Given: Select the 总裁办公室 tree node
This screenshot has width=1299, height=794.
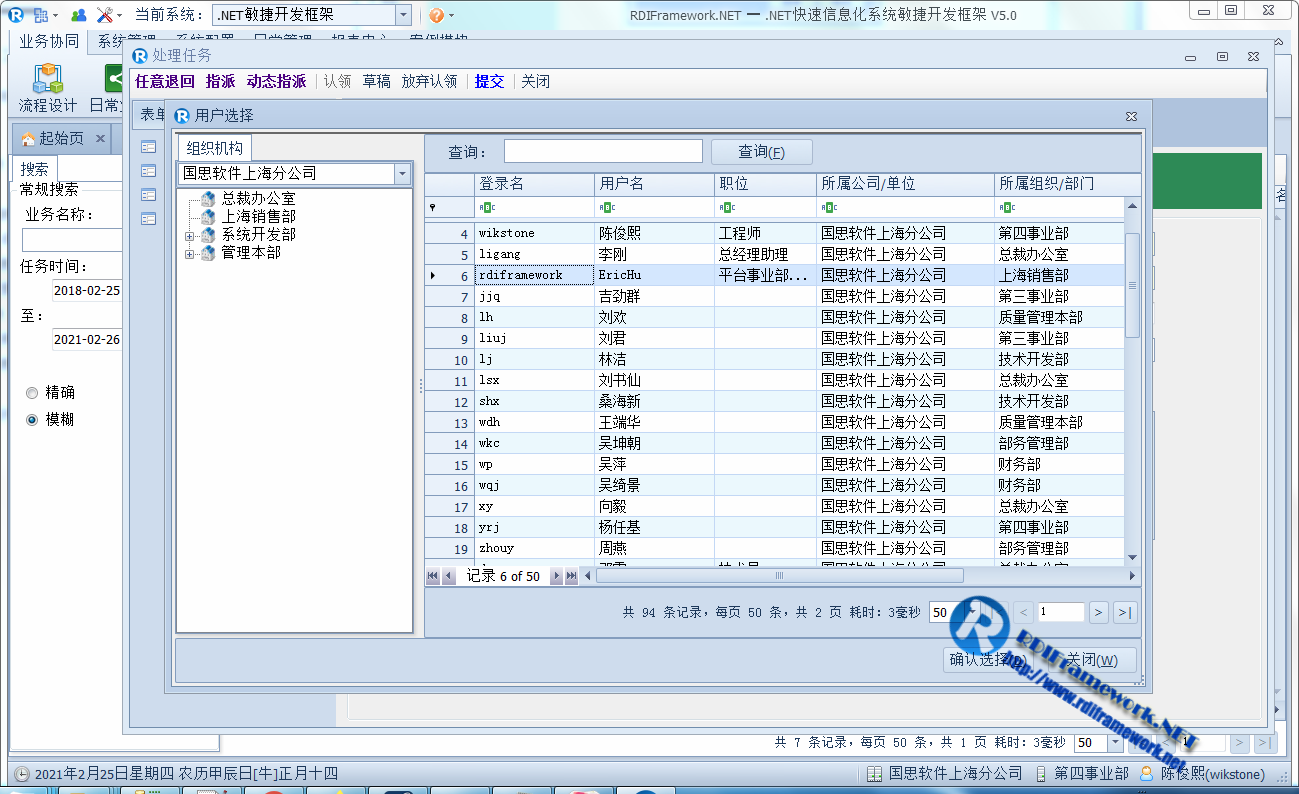Looking at the screenshot, I should (258, 199).
